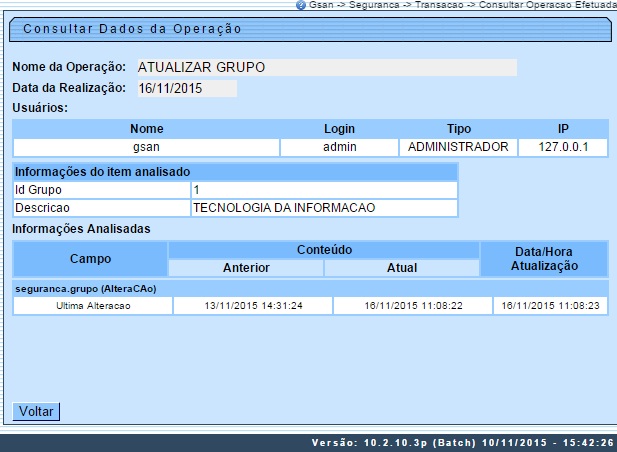Select the current value 16/11/2015 11:08:22

tap(412, 306)
